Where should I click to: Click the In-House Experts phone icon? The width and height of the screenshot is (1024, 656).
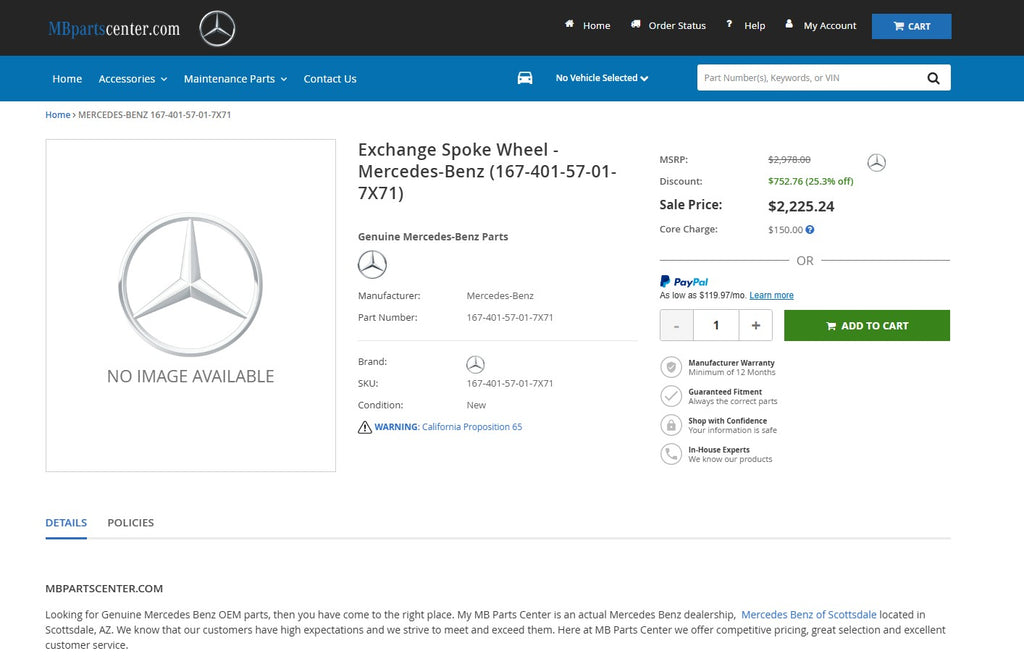pyautogui.click(x=671, y=454)
